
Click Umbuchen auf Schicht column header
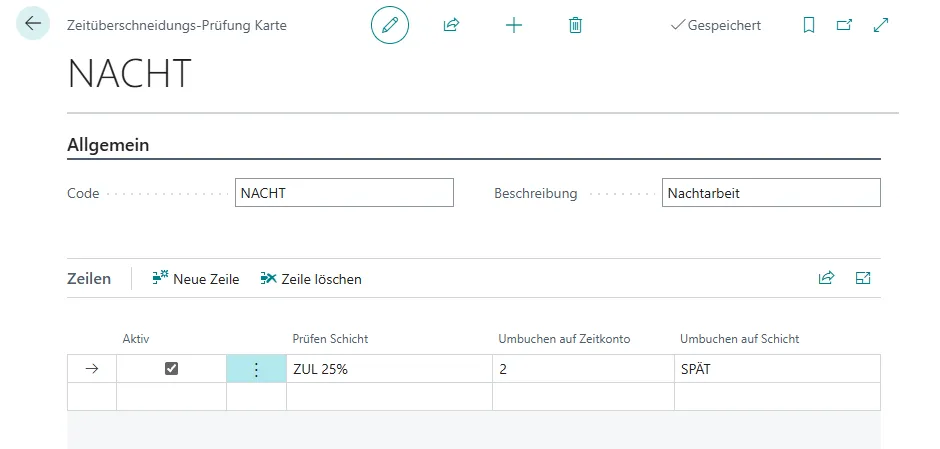click(740, 339)
